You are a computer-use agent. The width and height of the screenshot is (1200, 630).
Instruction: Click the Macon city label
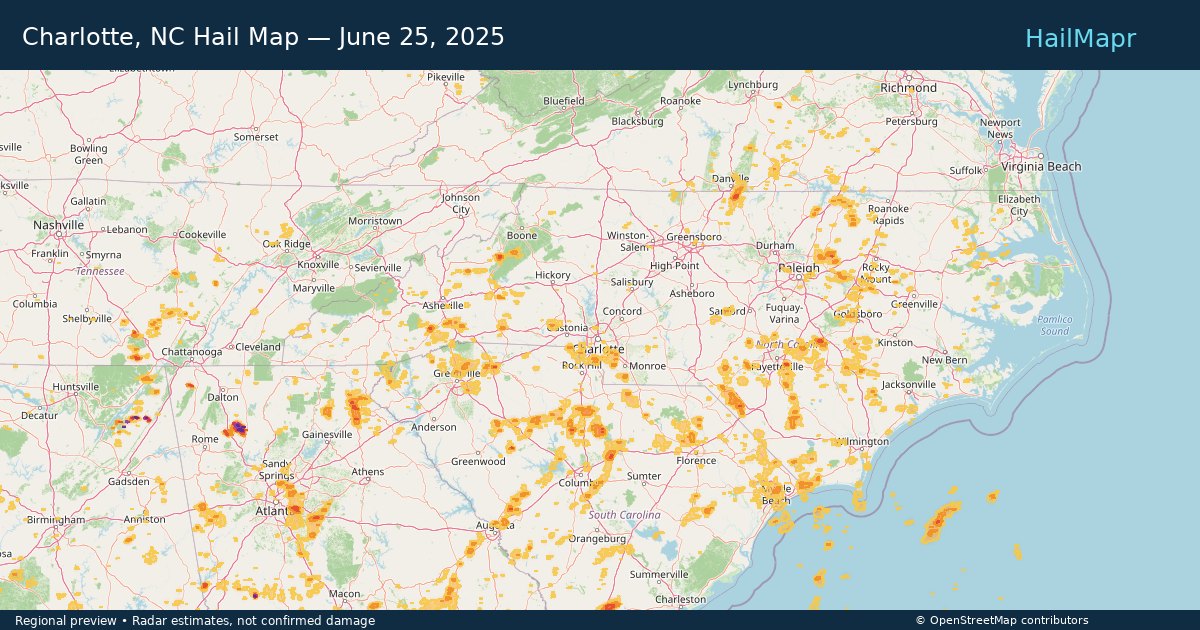[344, 594]
